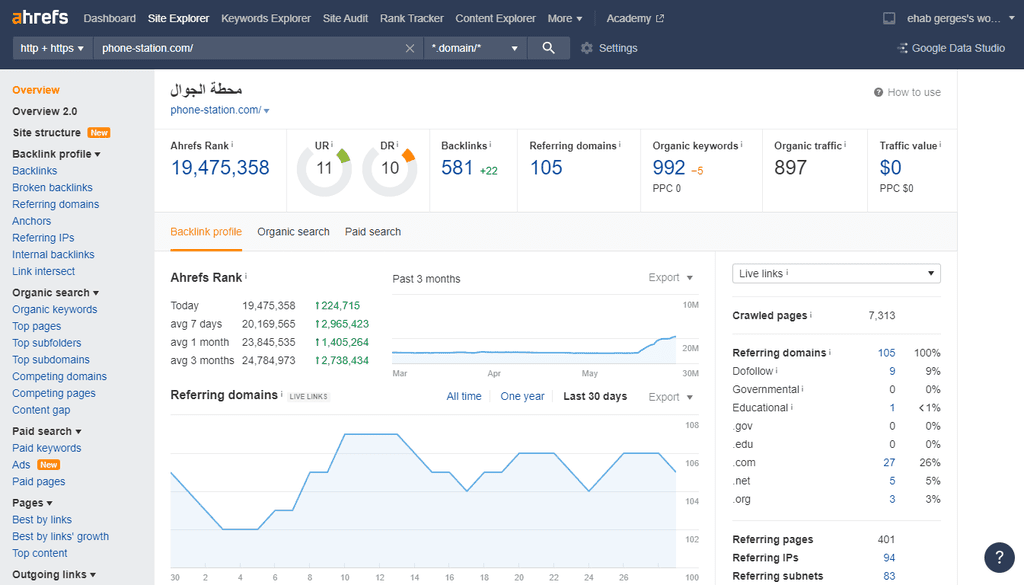
Task: Click the 992 organic keywords count
Action: point(669,168)
